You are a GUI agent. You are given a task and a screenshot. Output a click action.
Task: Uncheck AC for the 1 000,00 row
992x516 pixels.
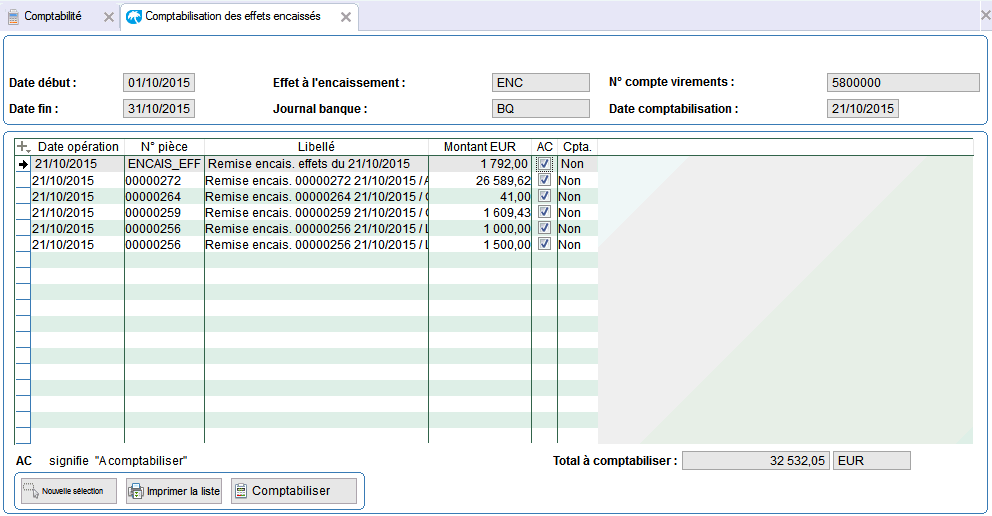(544, 228)
